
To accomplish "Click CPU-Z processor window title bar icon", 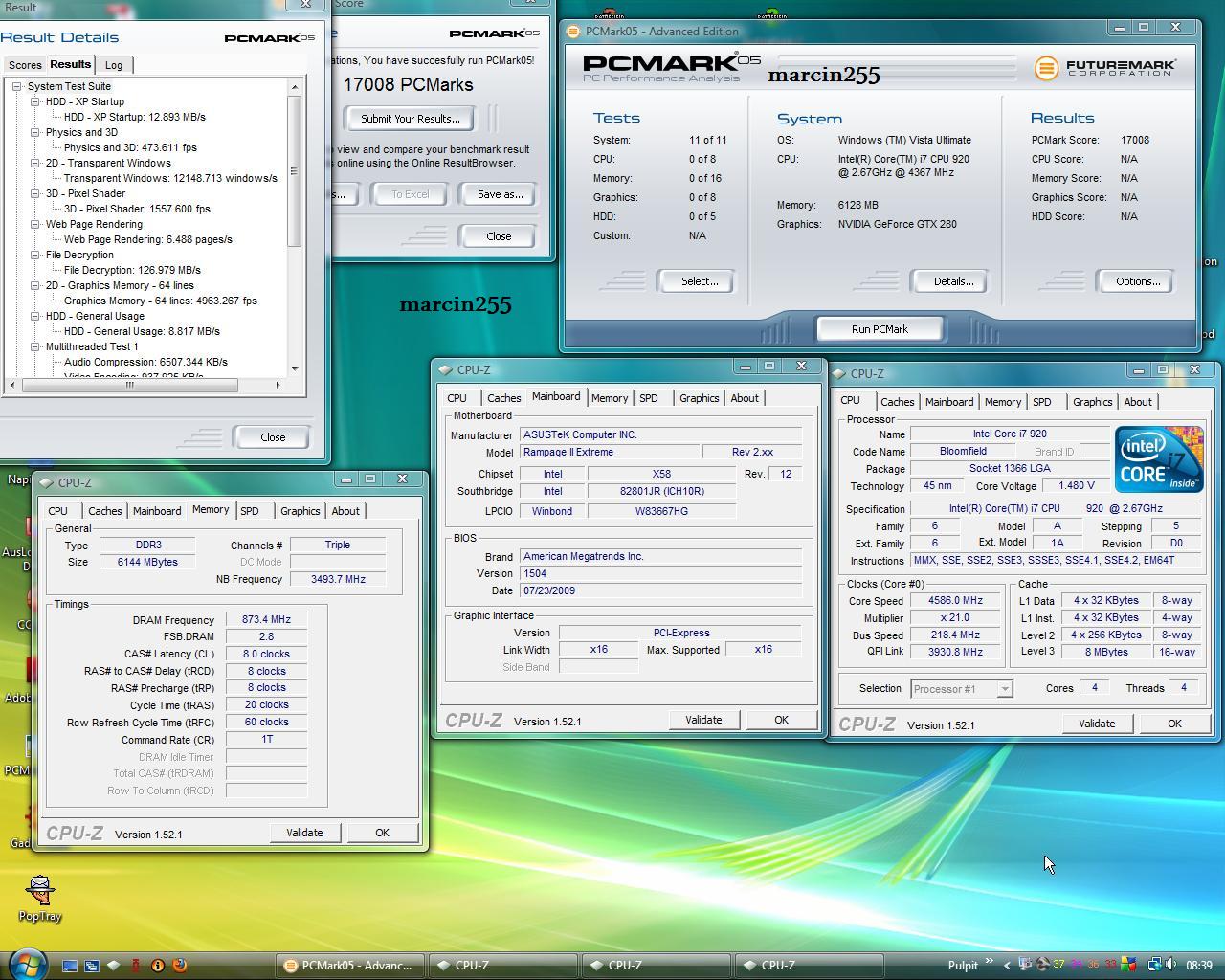I will (x=839, y=373).
